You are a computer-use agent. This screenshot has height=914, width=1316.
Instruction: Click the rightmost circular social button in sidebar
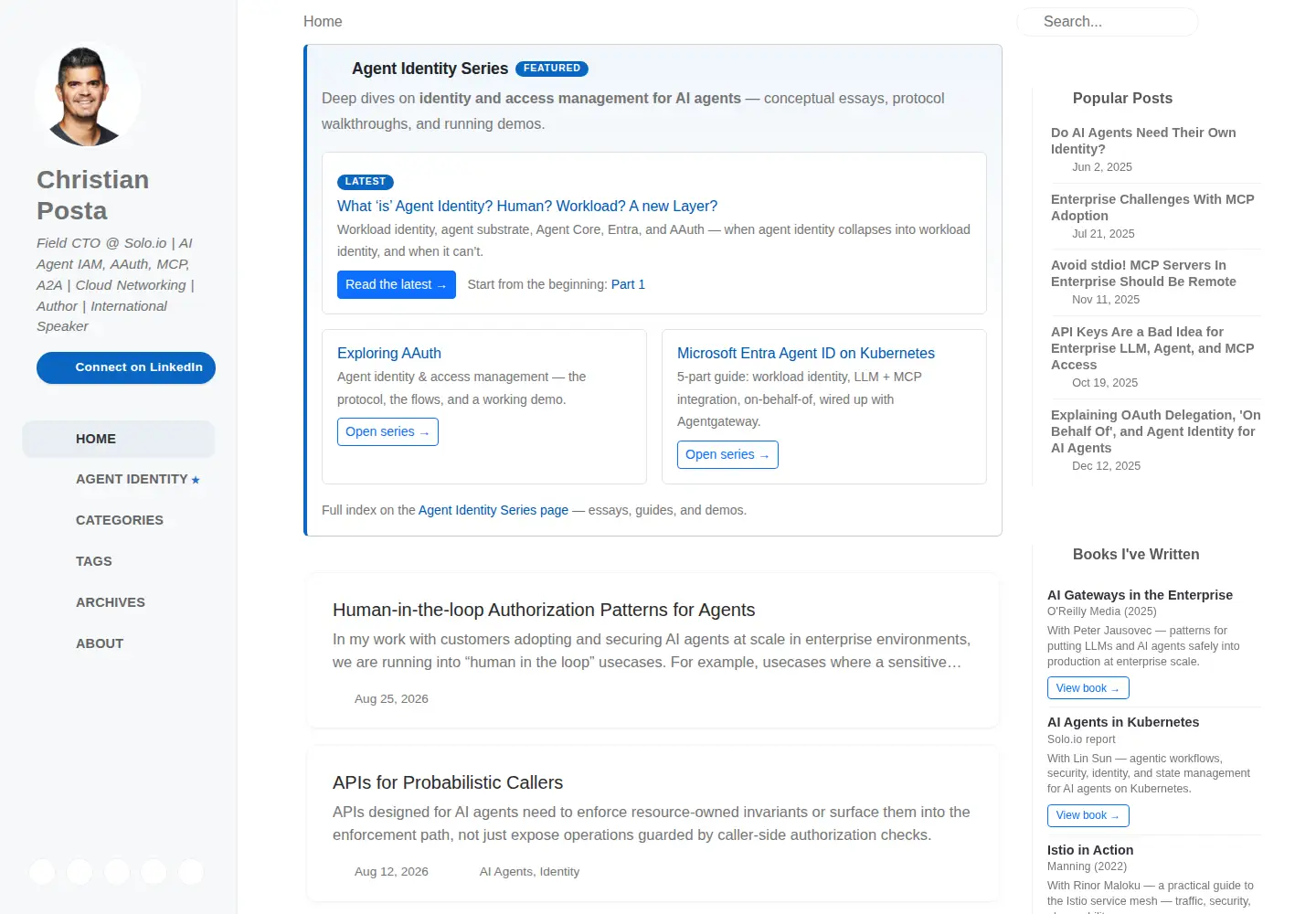[190, 872]
